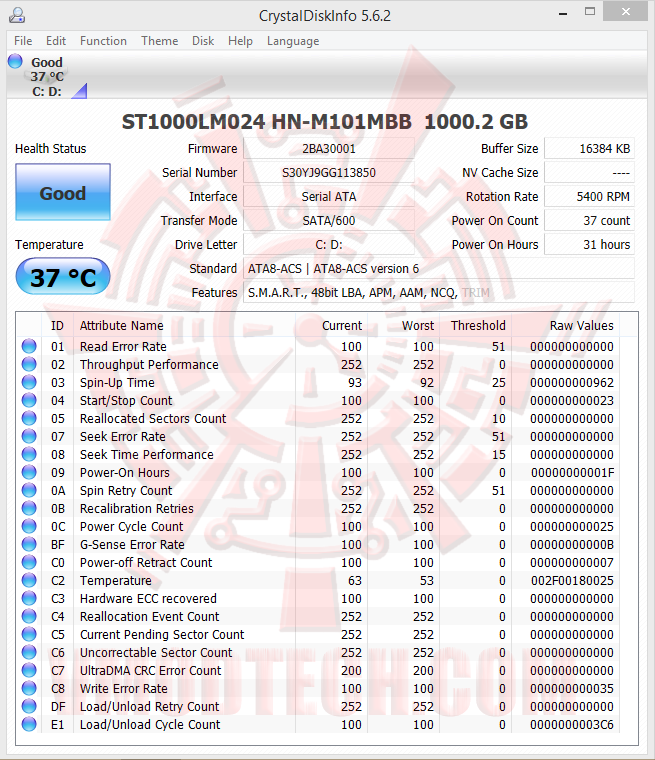655x760 pixels.
Task: Click status orb for G-Sense Error Rate
Action: (29, 544)
